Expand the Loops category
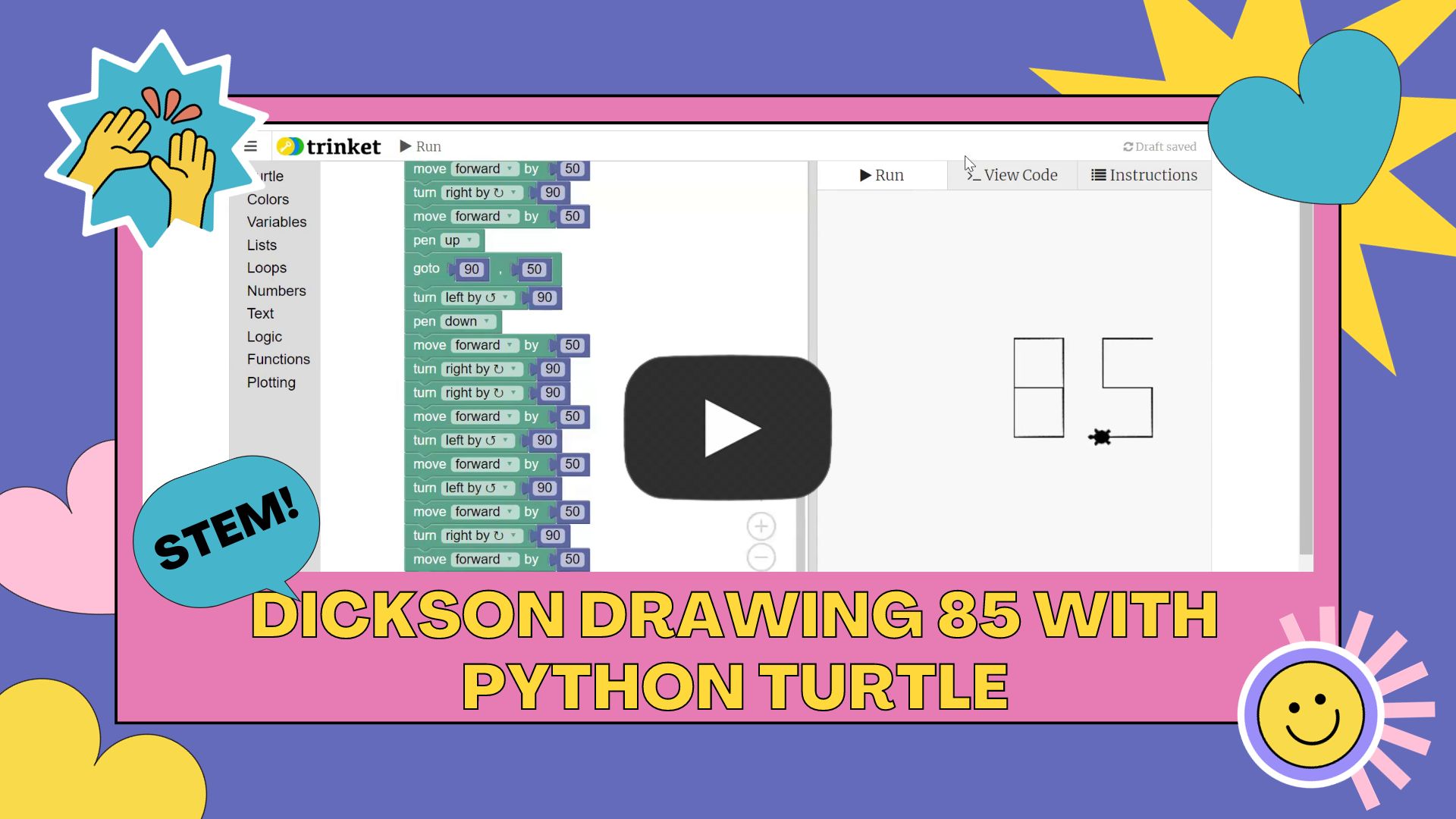This screenshot has height=819, width=1456. [267, 267]
